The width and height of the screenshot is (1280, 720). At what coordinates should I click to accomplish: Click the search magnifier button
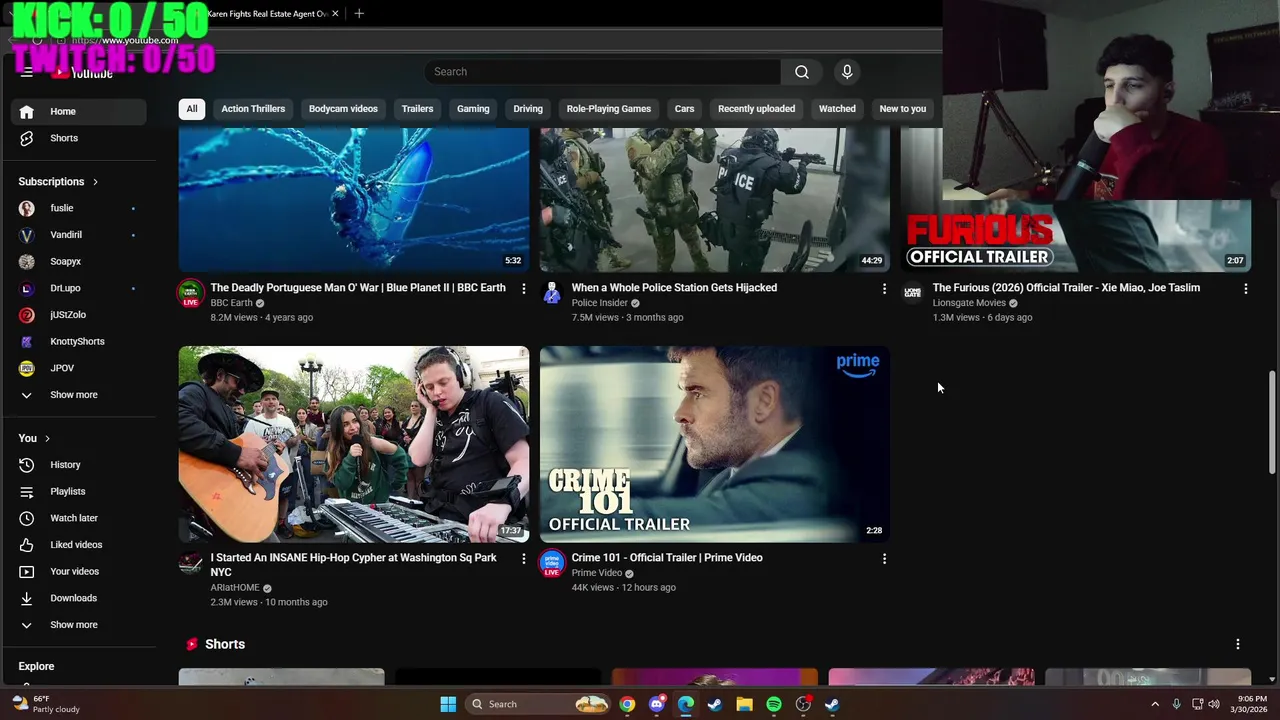802,72
